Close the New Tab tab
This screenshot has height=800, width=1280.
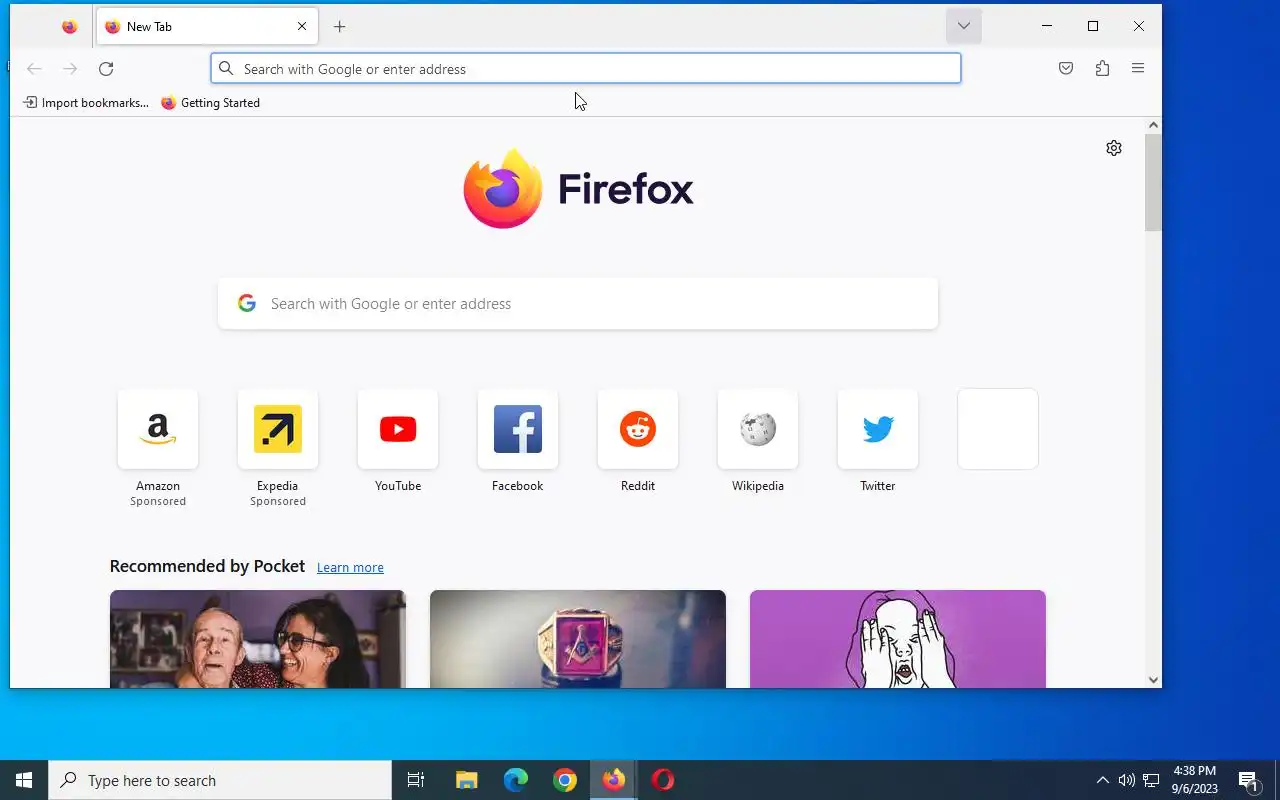(x=302, y=27)
